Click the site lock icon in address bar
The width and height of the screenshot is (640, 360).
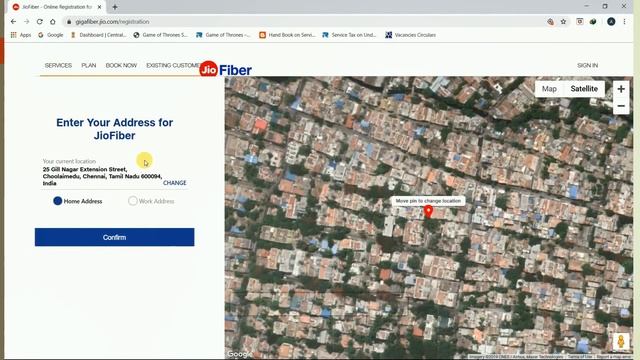pos(69,22)
